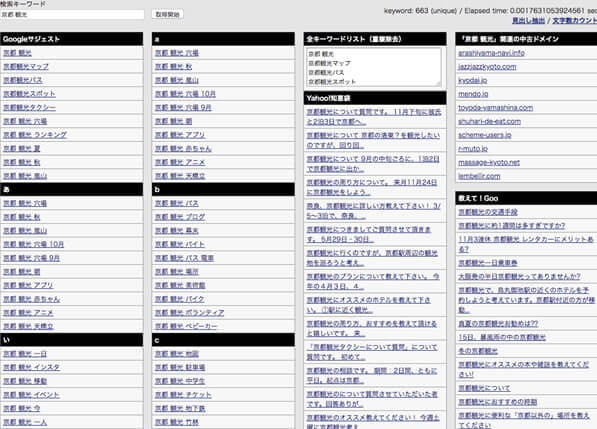The height and width of the screenshot is (429, 597).
Task: Visit the kyodai.jp domain link
Action: click(472, 80)
